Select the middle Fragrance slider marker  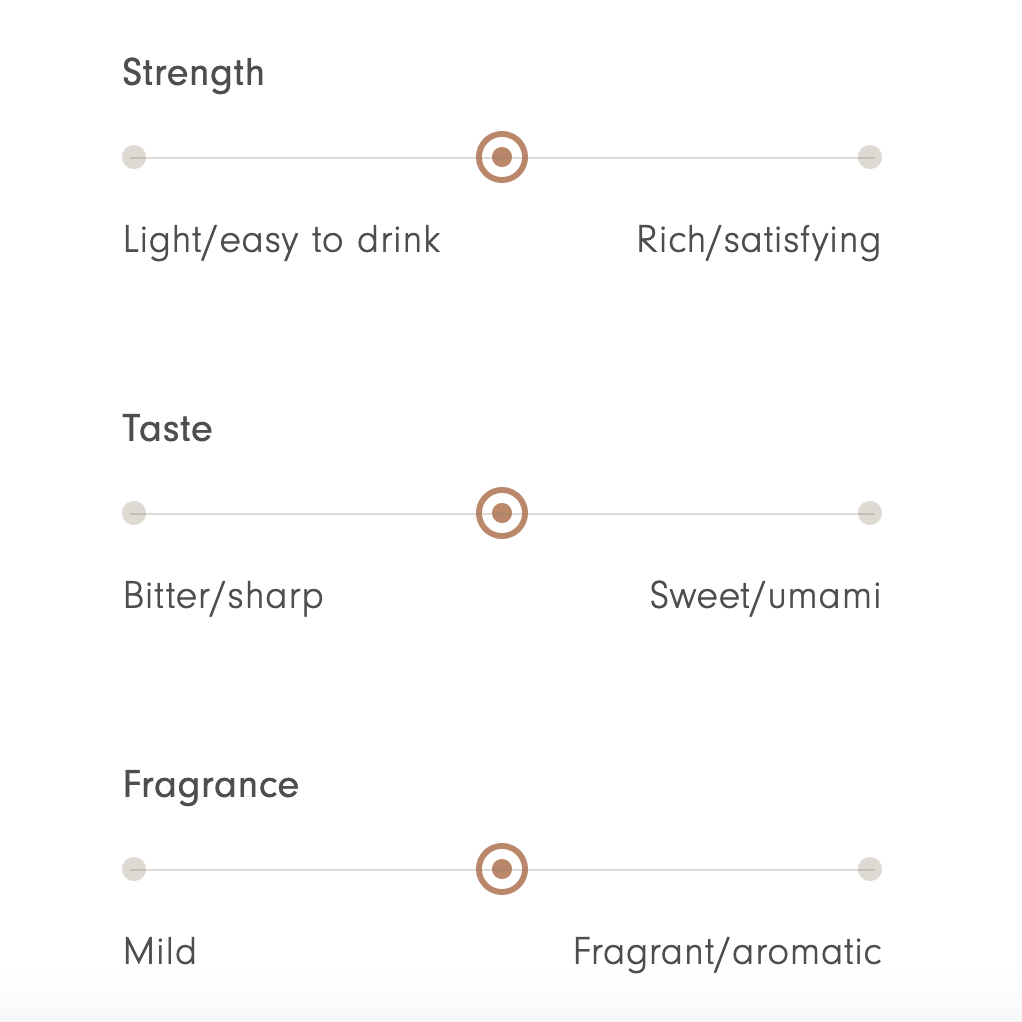[502, 869]
